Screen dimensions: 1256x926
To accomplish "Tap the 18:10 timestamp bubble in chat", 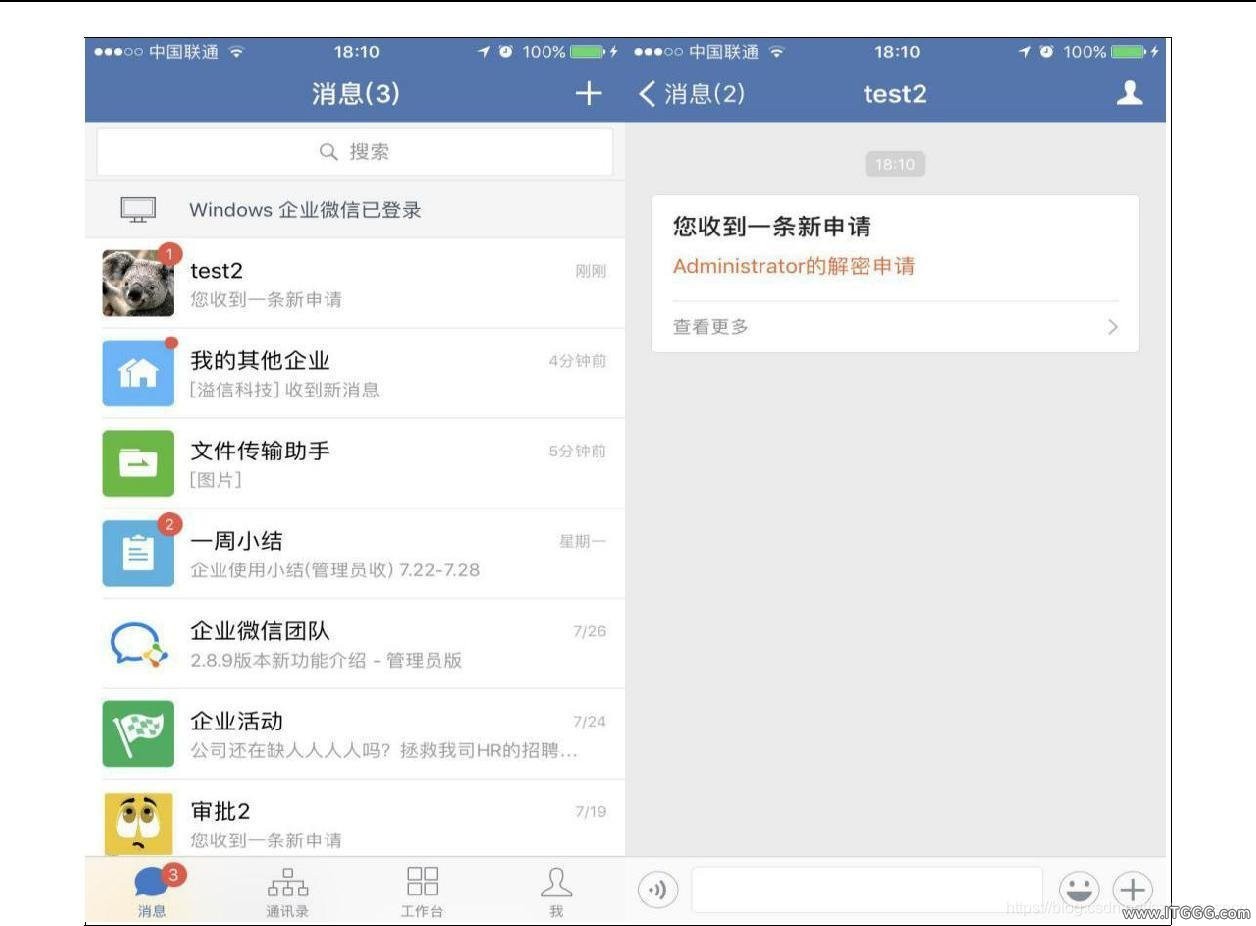I will click(x=895, y=165).
